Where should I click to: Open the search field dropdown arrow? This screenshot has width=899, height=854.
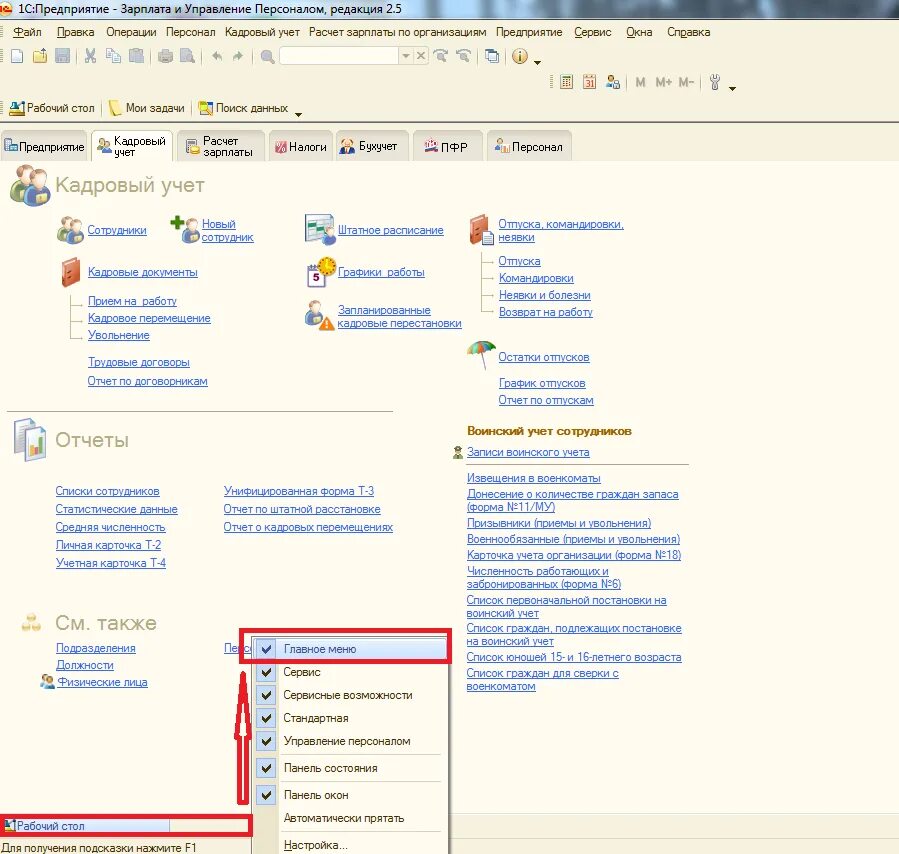[x=406, y=56]
